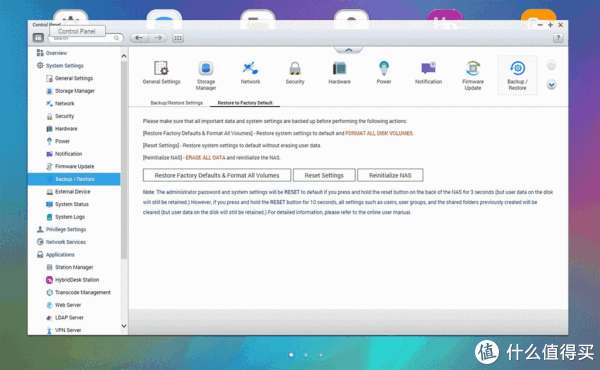Minimize the Control Panel window
This screenshot has height=370, width=600.
click(x=540, y=25)
